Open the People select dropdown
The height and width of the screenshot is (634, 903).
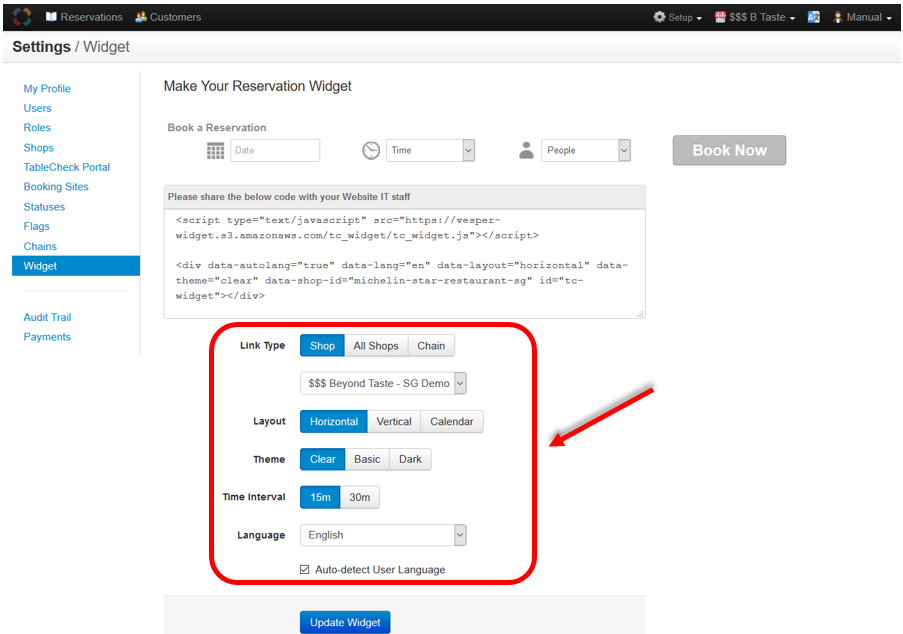click(586, 150)
